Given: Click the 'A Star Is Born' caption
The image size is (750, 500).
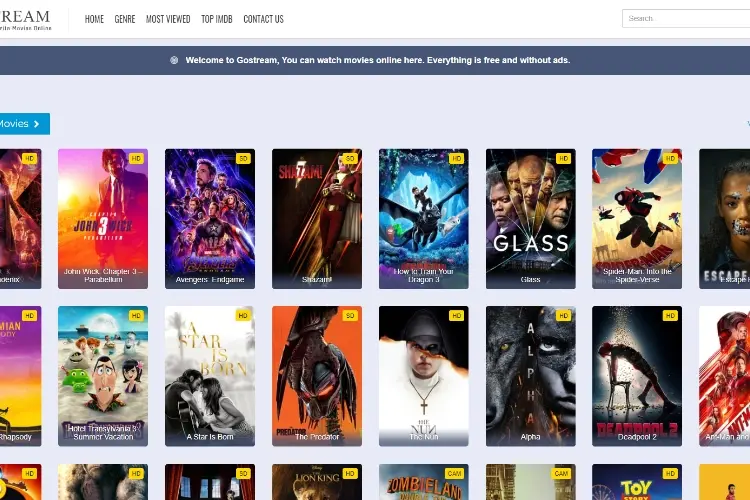Looking at the screenshot, I should [x=210, y=437].
